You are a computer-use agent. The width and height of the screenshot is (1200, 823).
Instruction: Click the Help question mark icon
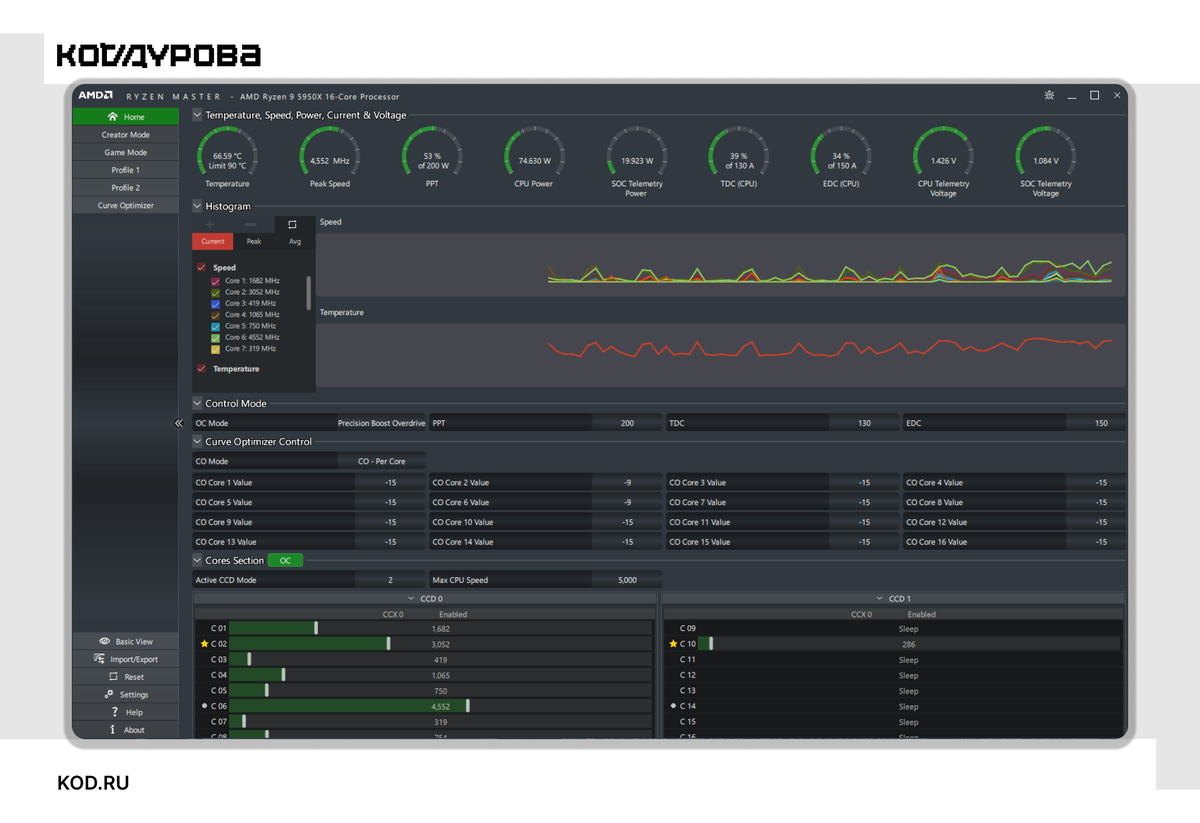click(x=115, y=712)
